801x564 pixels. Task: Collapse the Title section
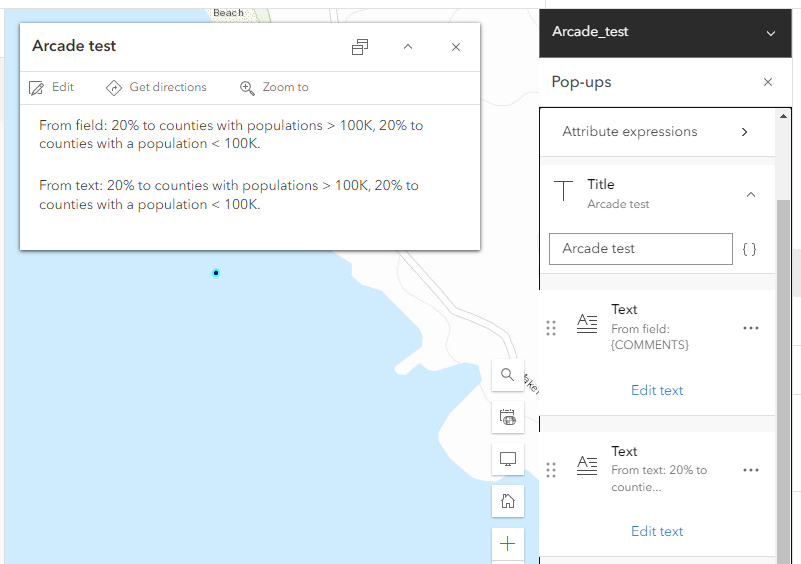(751, 194)
